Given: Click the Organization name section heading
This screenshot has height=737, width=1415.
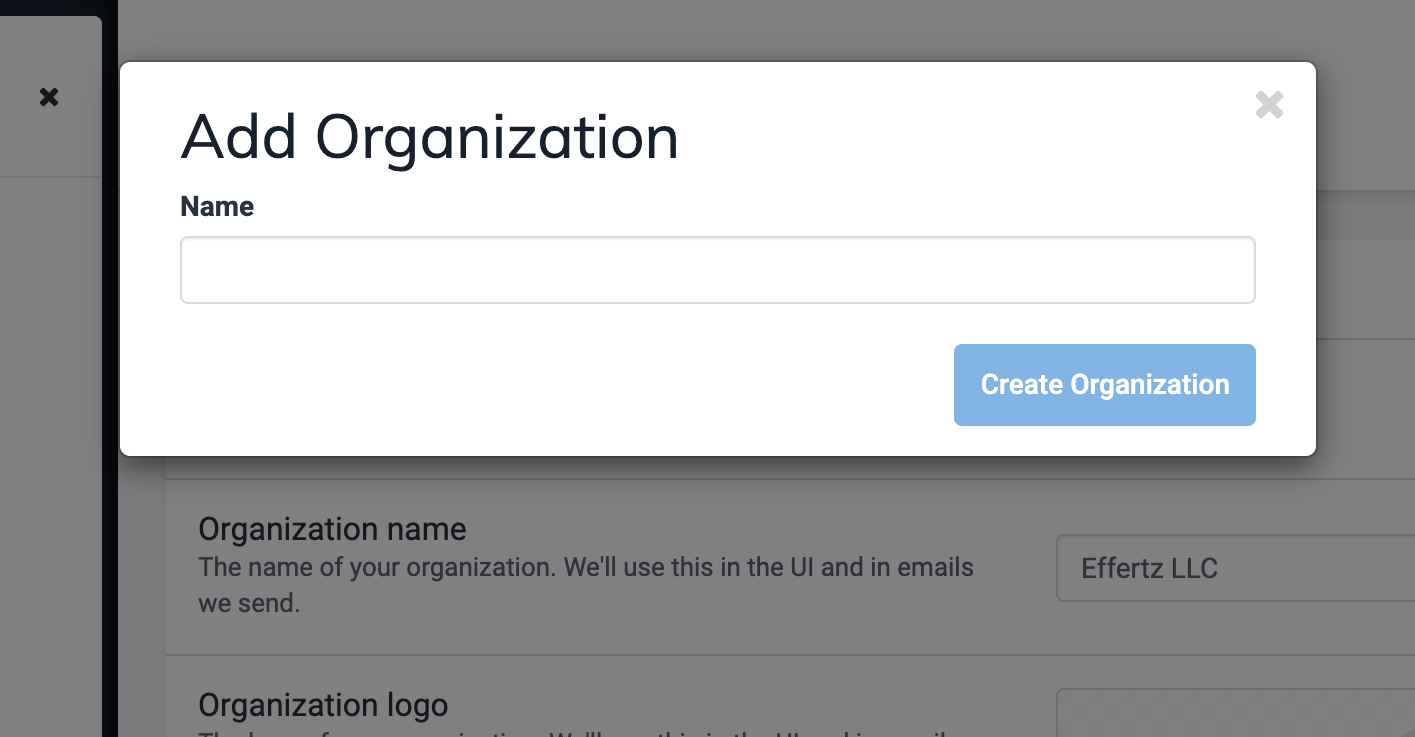Looking at the screenshot, I should pos(332,529).
